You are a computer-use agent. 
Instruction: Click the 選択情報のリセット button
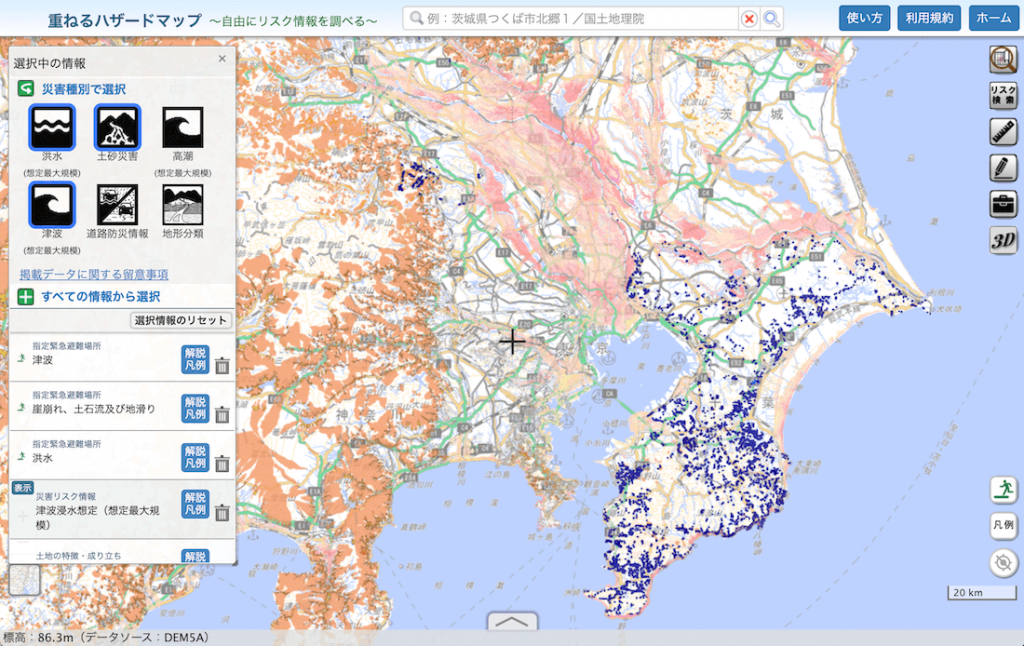[181, 321]
